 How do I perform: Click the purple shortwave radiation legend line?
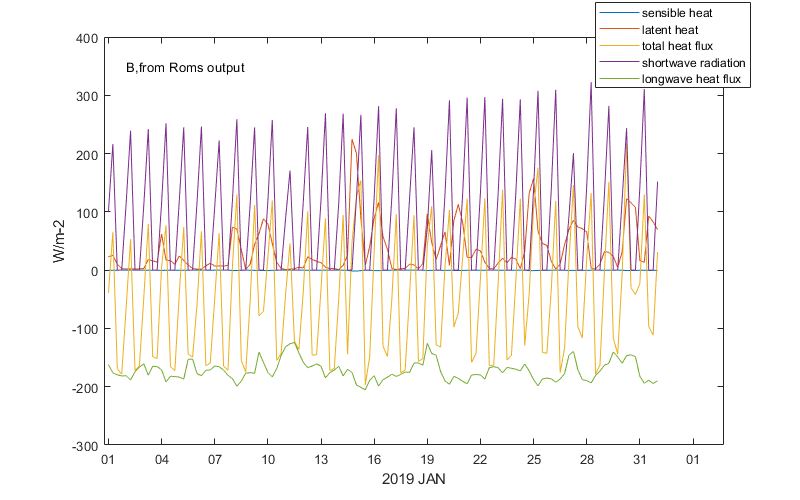618,63
